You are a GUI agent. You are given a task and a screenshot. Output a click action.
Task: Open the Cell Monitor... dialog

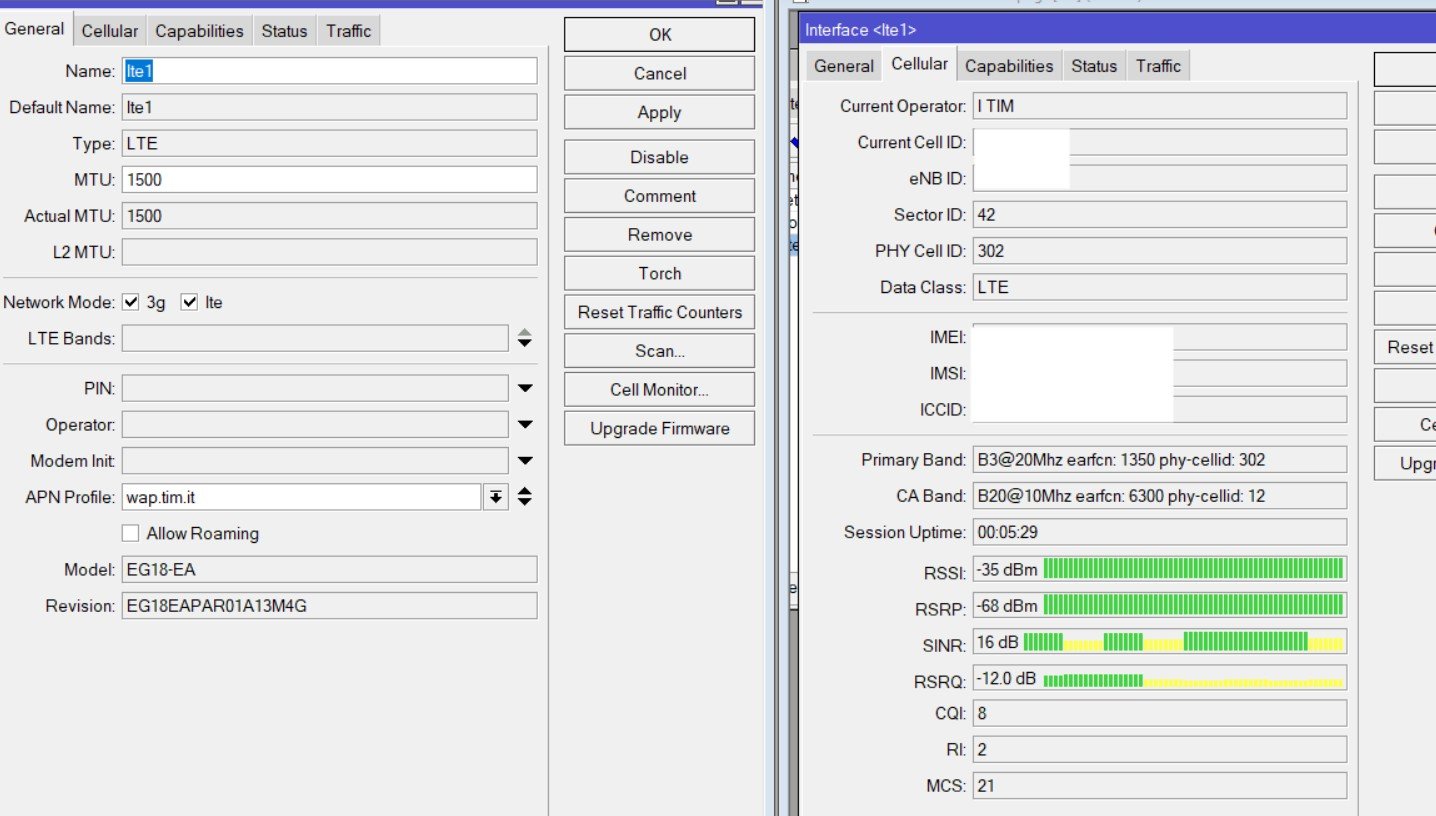[x=659, y=390]
